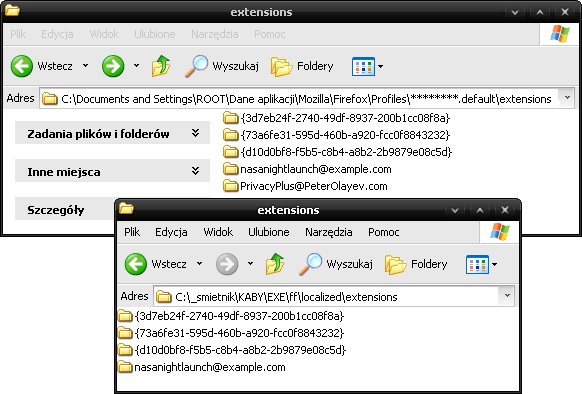The image size is (582, 394).
Task: Click views icon in front window toolbar
Action: 477,264
